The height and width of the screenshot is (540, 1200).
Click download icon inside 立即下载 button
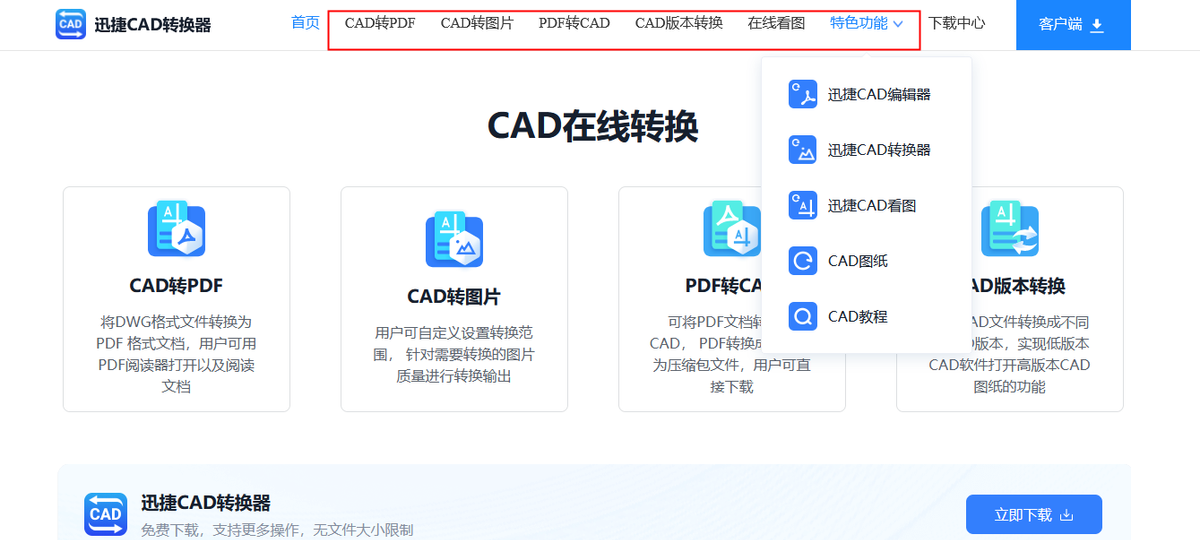coord(1066,515)
